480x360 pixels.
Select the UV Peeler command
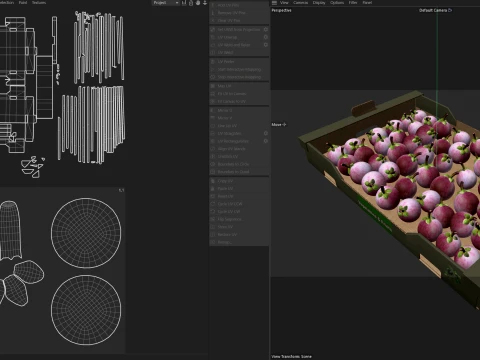point(239,62)
